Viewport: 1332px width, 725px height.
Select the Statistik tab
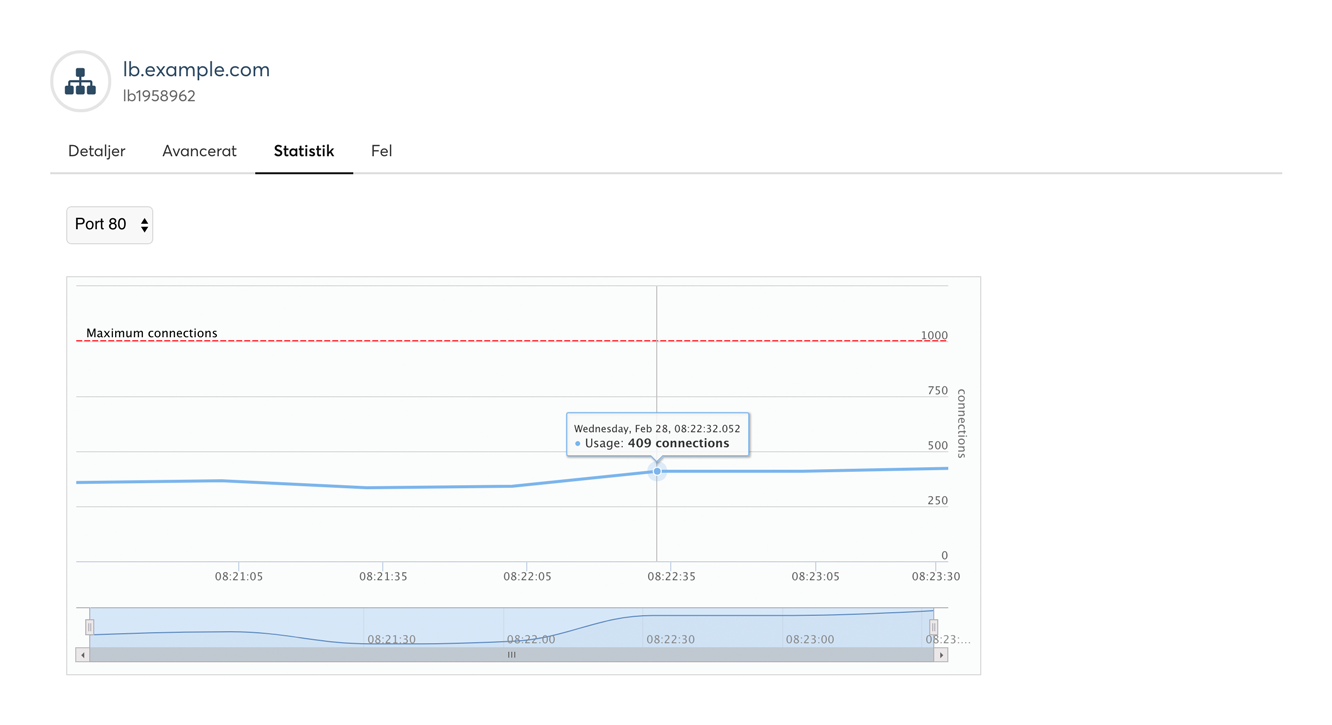pyautogui.click(x=304, y=151)
